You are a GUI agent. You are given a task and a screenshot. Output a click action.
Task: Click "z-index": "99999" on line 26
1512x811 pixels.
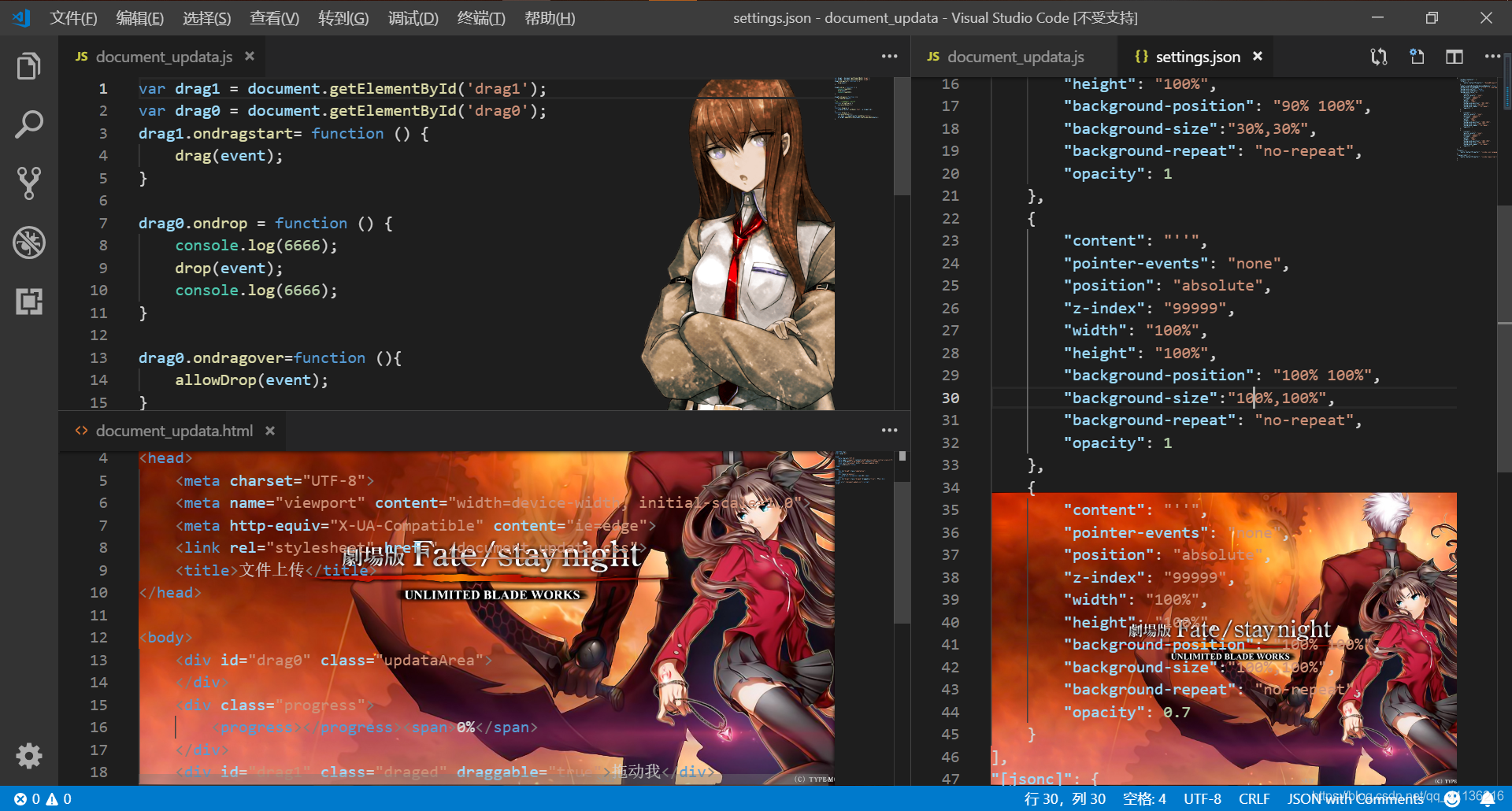tap(1149, 308)
